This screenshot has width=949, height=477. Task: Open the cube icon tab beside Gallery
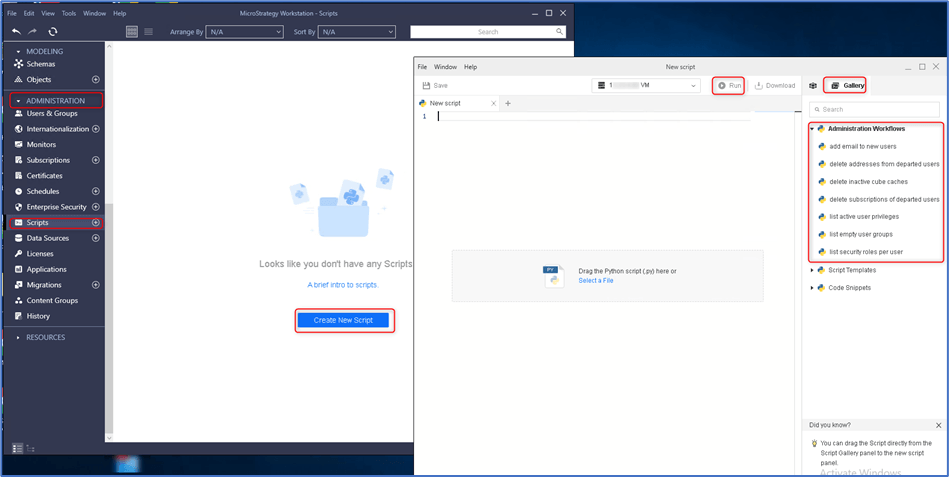tap(813, 86)
